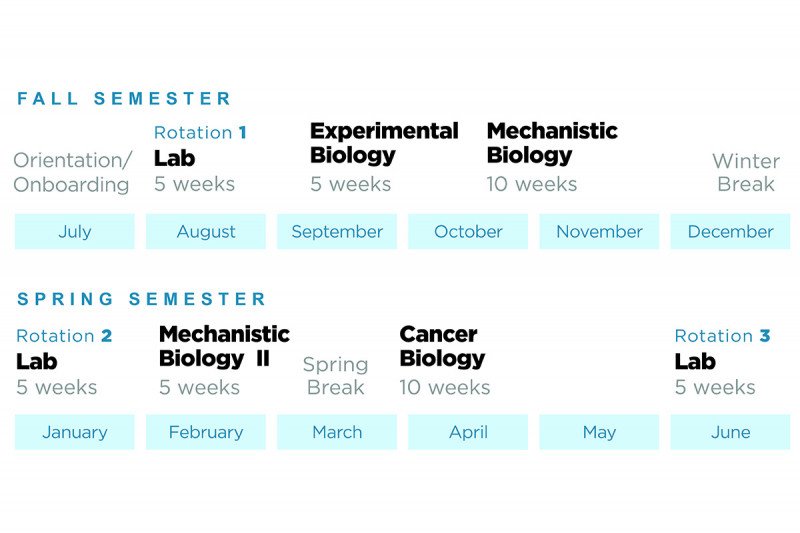
Task: Select the April month box
Action: [x=468, y=432]
